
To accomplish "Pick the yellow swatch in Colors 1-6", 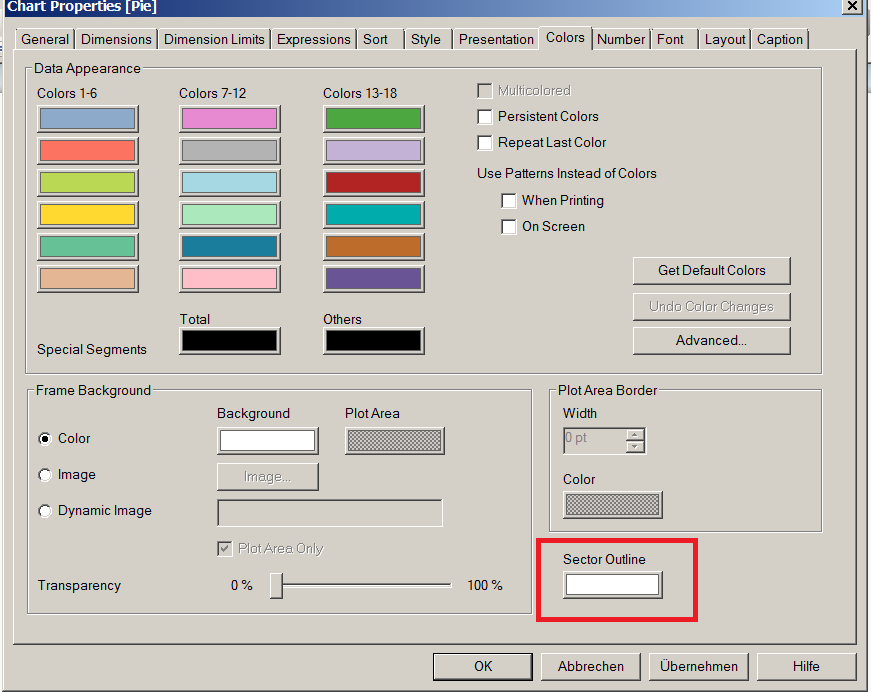I will 88,214.
